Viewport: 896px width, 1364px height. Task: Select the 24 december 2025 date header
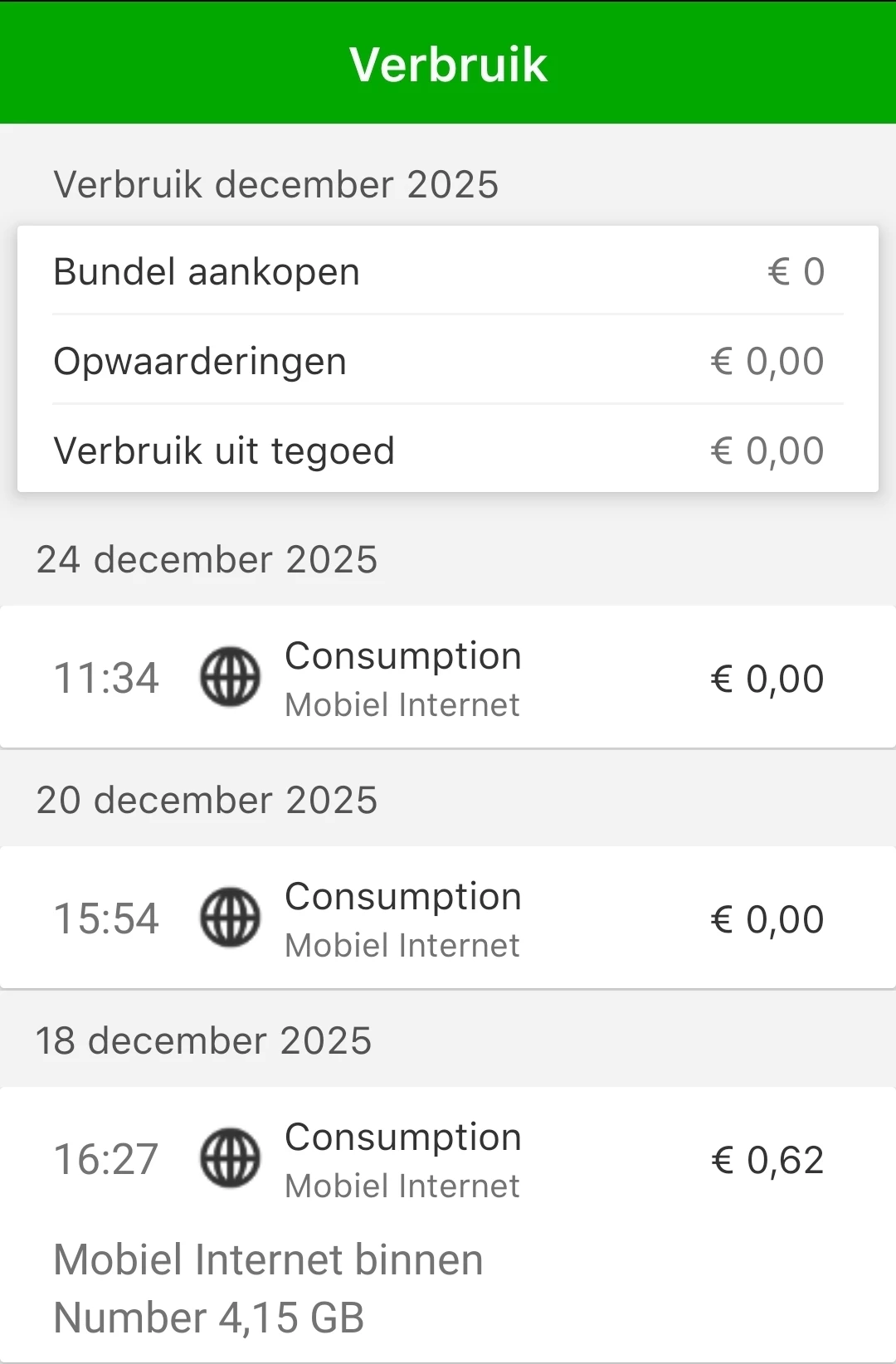(x=207, y=559)
